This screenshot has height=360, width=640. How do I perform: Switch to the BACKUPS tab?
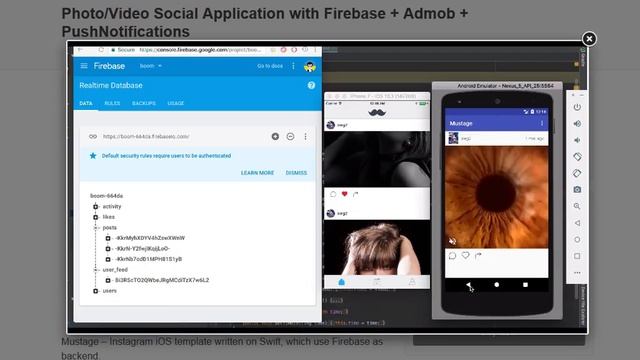click(144, 103)
